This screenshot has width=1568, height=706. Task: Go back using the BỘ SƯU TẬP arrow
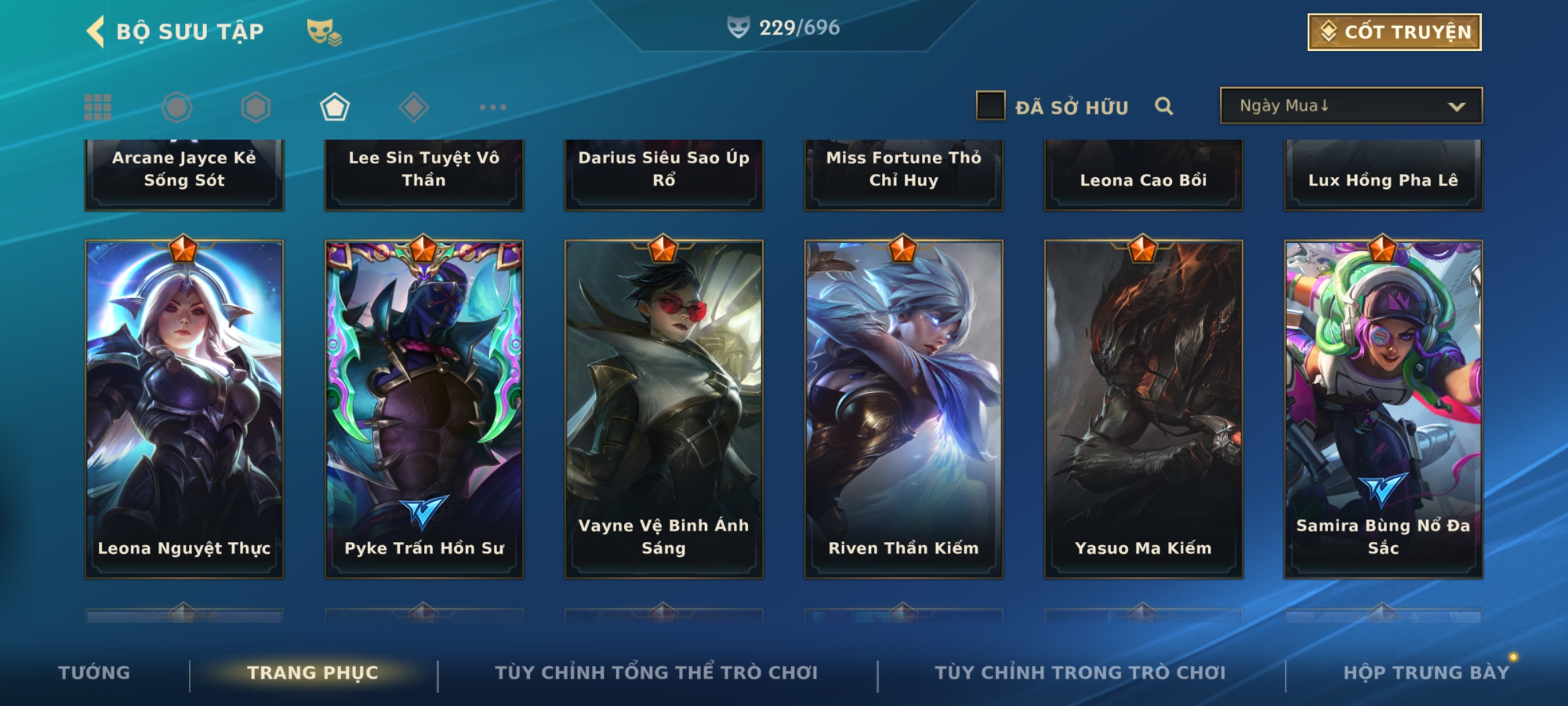coord(95,32)
